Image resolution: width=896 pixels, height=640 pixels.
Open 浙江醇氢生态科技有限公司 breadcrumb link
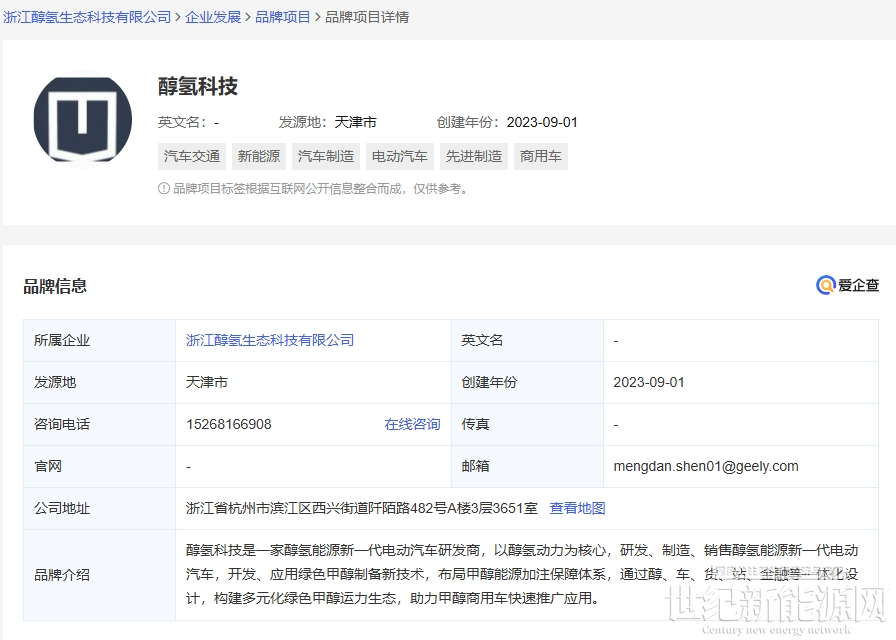(87, 17)
